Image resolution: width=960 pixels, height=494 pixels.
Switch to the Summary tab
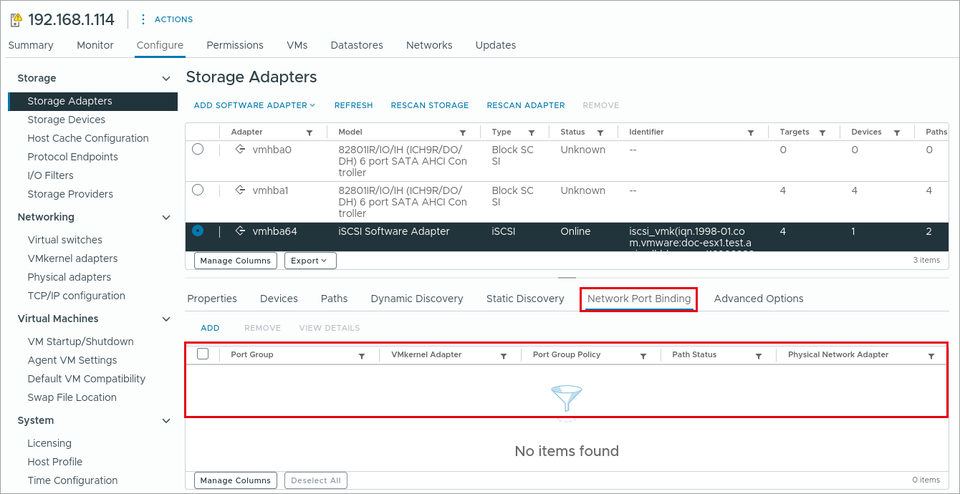(31, 45)
